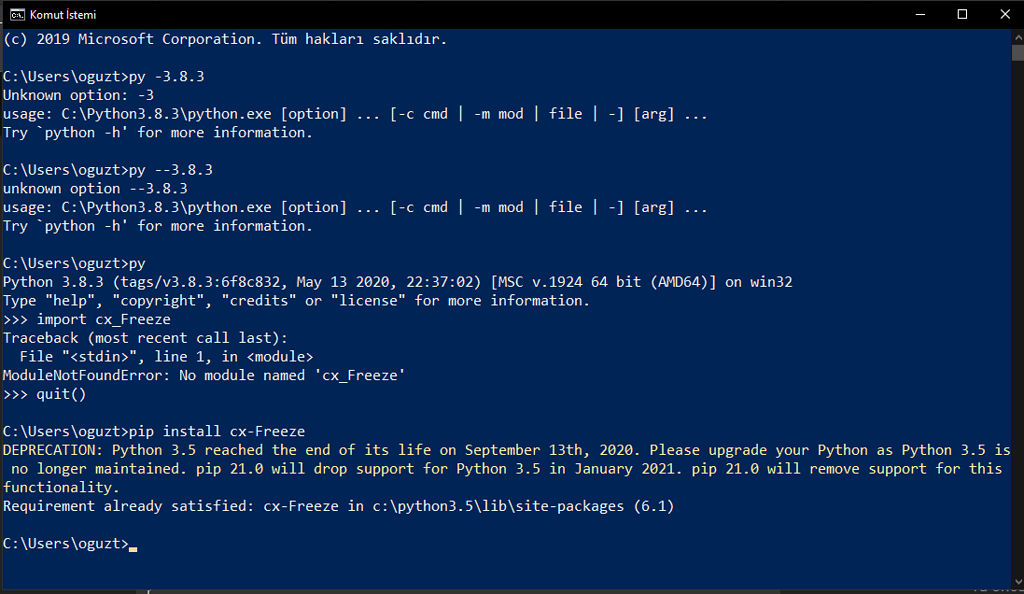Click the 'Unknown option: -3' message
Image resolution: width=1024 pixels, height=594 pixels.
(x=78, y=95)
